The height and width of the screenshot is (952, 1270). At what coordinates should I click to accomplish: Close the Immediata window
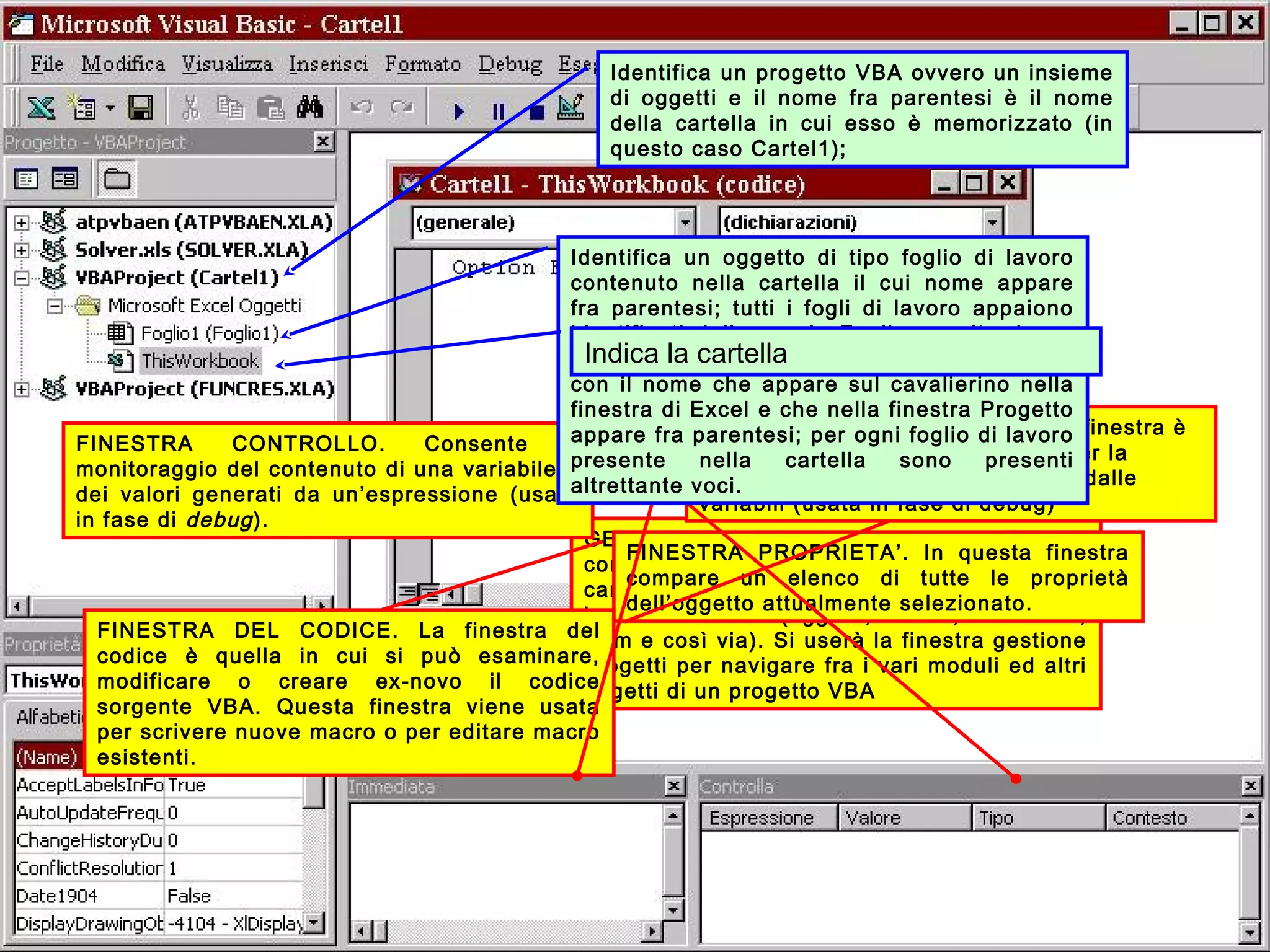(x=673, y=786)
